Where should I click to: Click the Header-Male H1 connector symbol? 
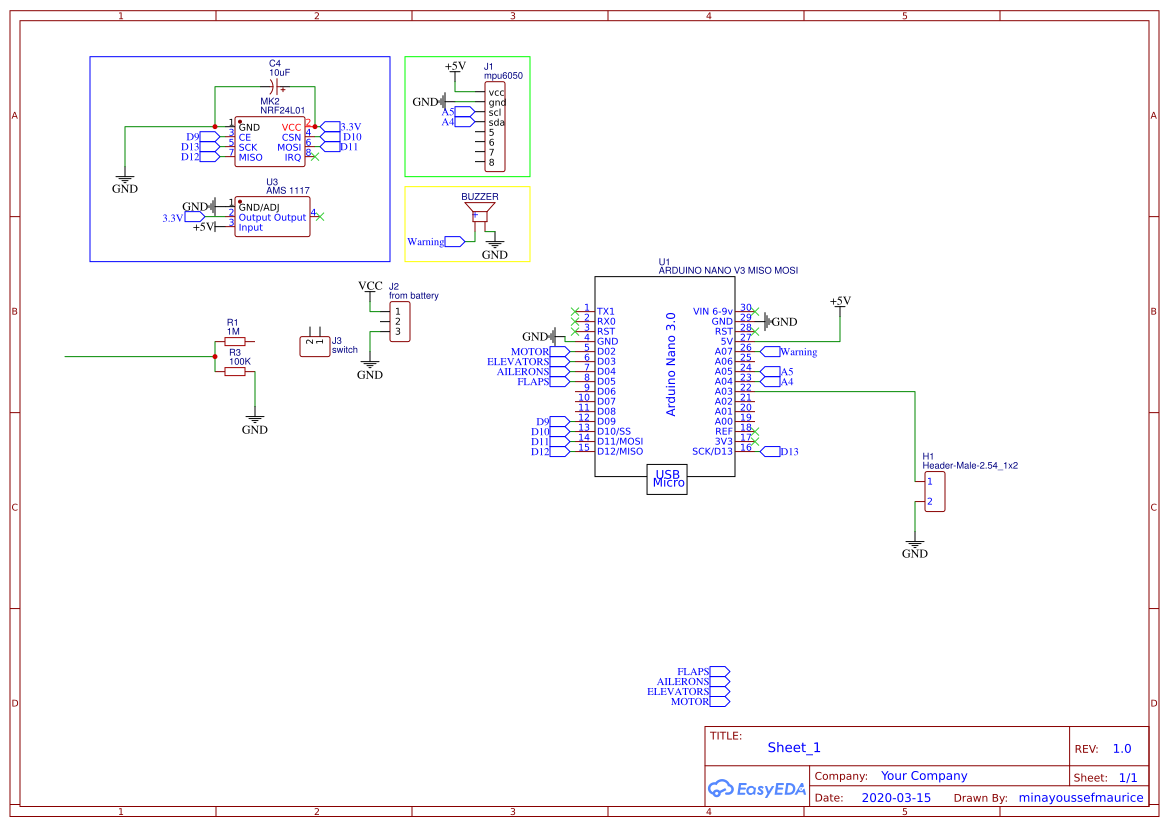click(x=933, y=490)
